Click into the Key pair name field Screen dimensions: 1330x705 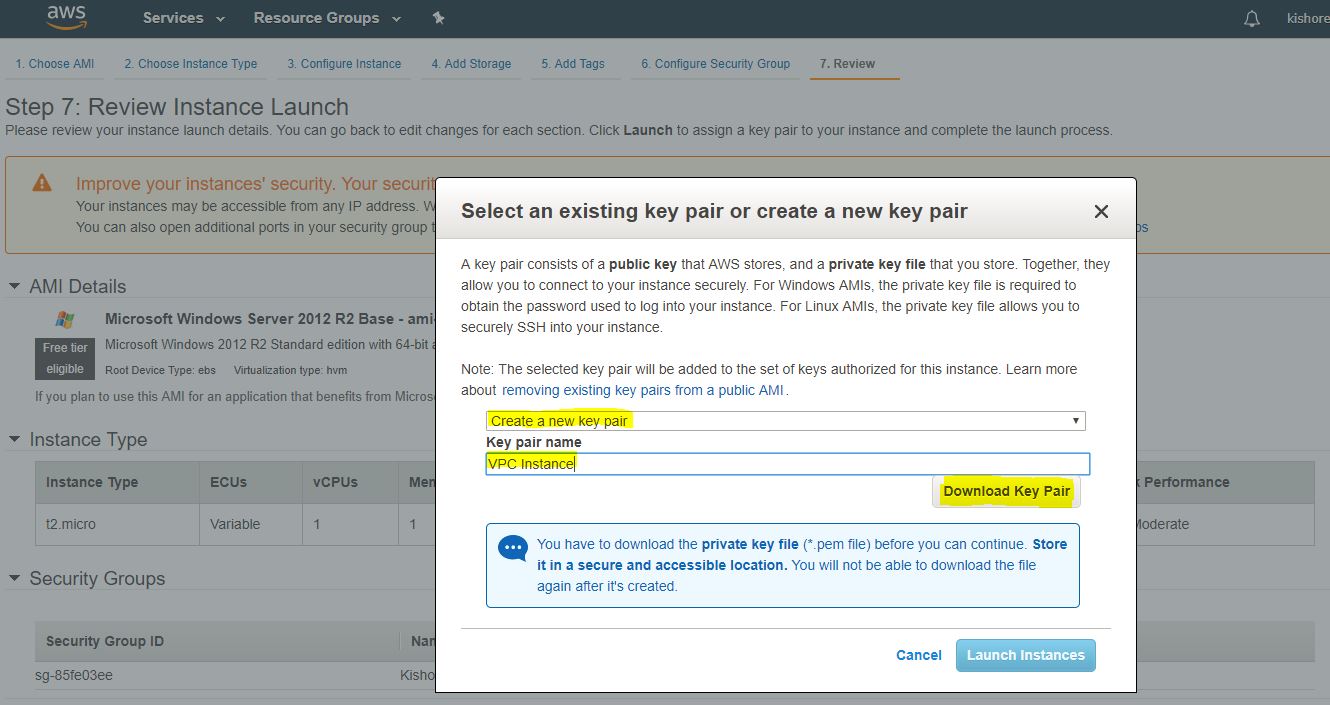[x=787, y=464]
